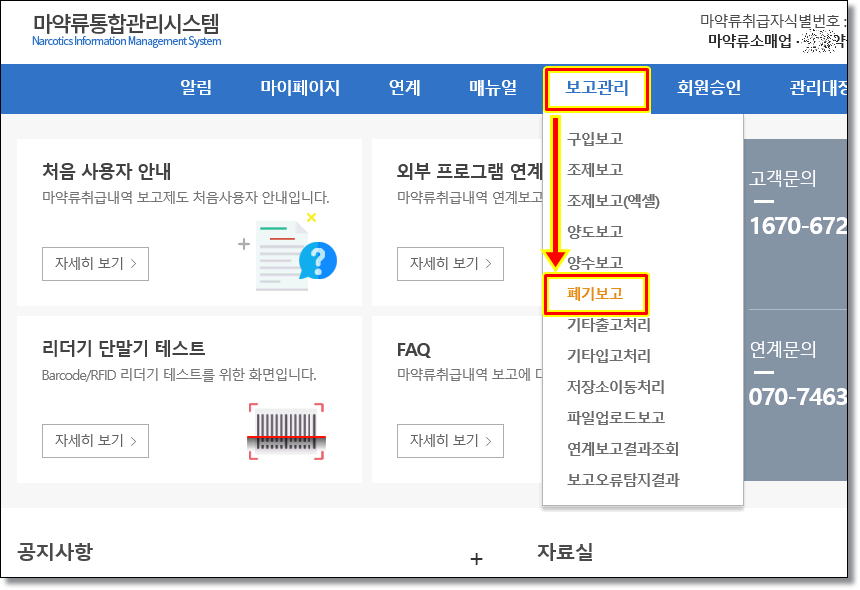Click 자세히 보기 under 처음 사용자 안내
Image resolution: width=860 pixels, height=590 pixels.
click(95, 264)
